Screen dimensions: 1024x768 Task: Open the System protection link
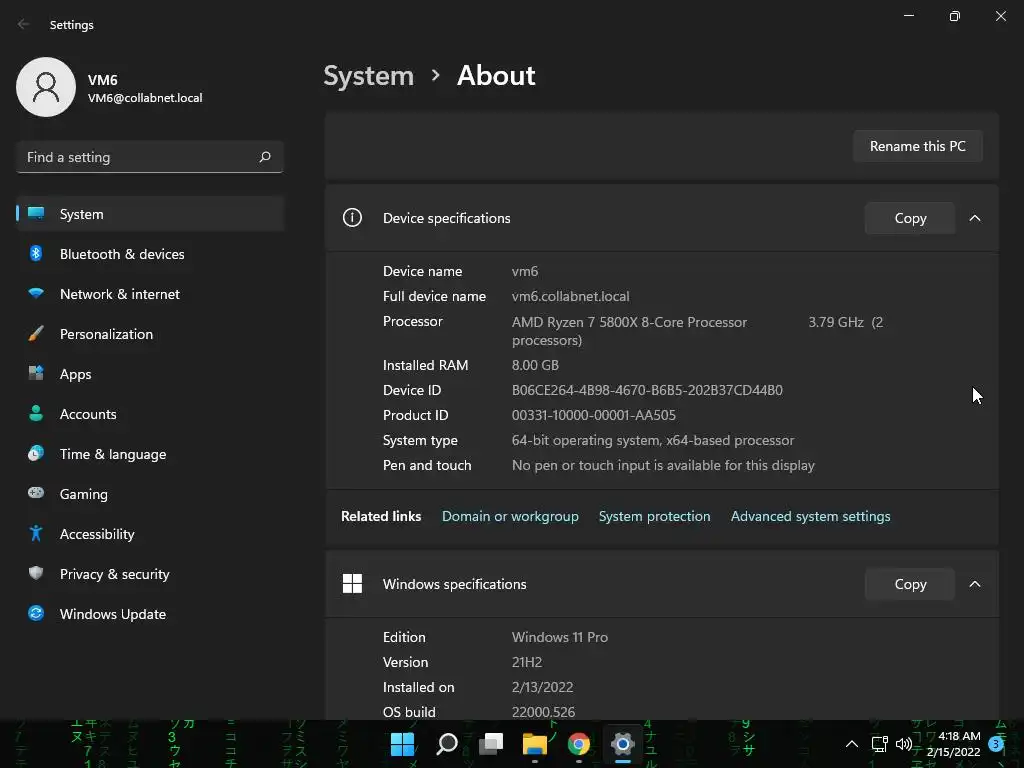[654, 516]
